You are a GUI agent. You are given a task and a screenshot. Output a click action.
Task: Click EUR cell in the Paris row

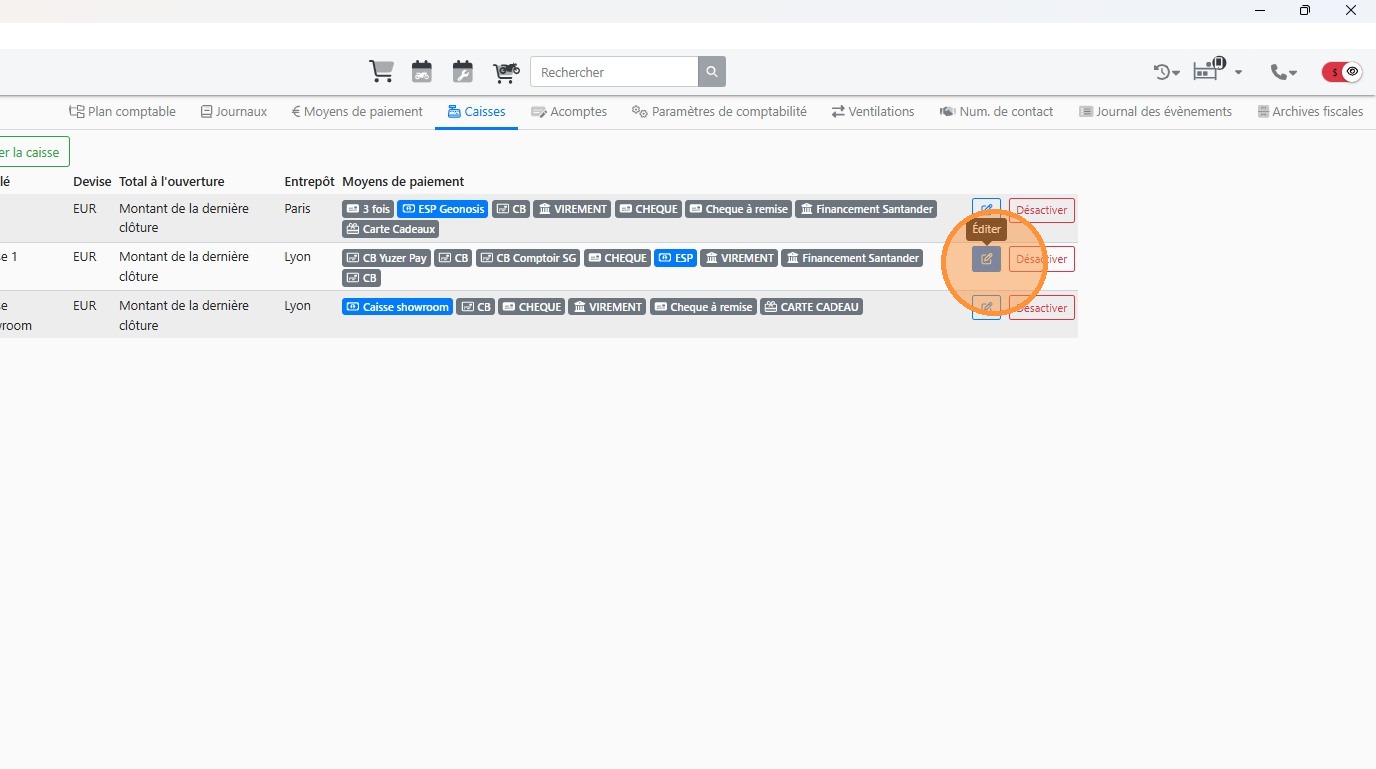coord(85,209)
